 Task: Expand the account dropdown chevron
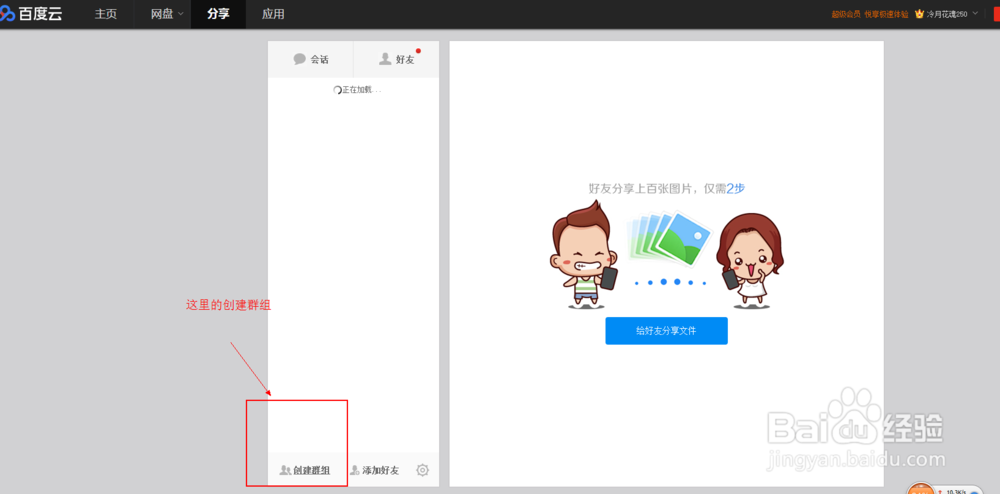tap(974, 13)
